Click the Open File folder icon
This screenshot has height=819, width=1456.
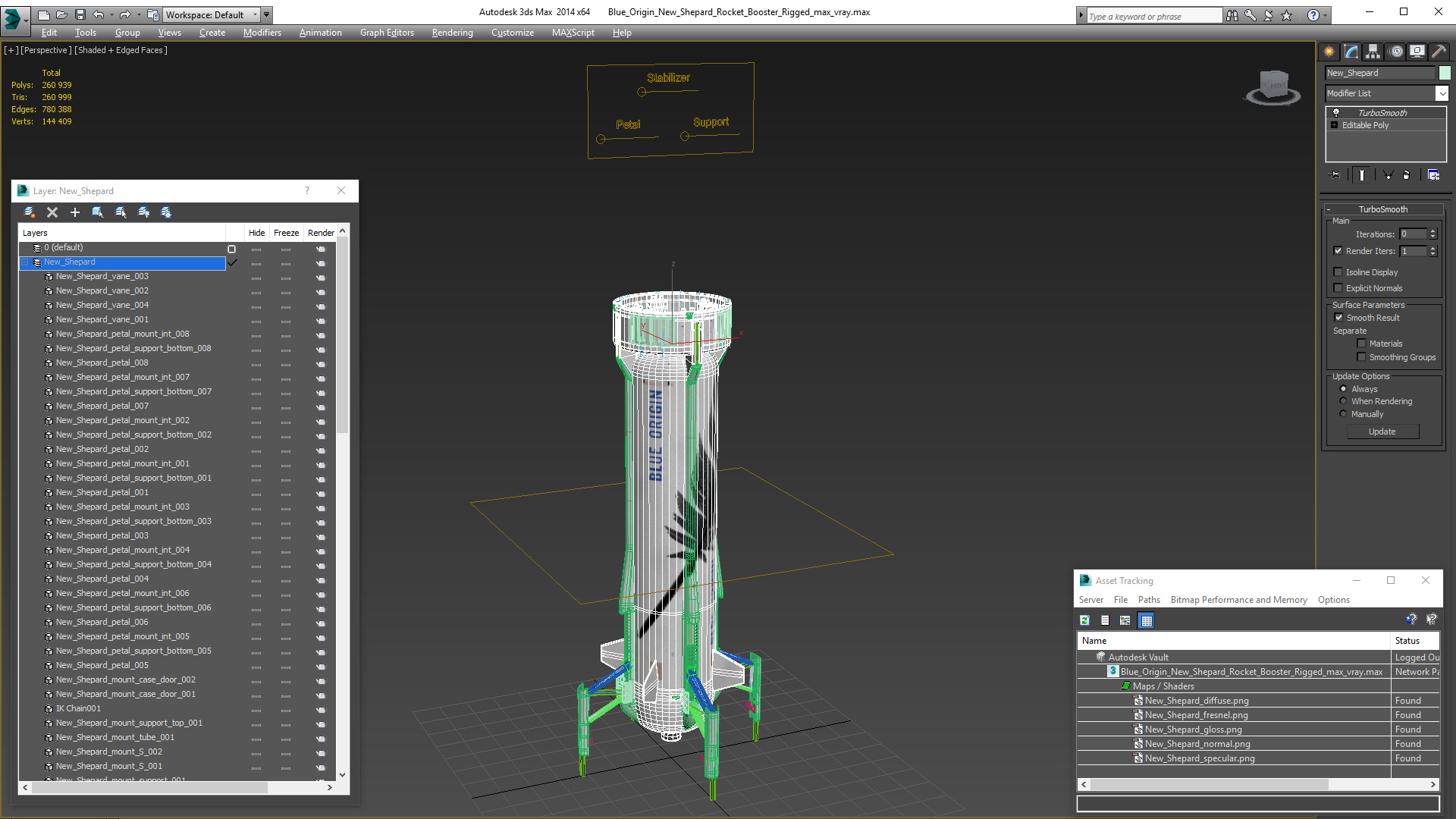click(x=61, y=14)
